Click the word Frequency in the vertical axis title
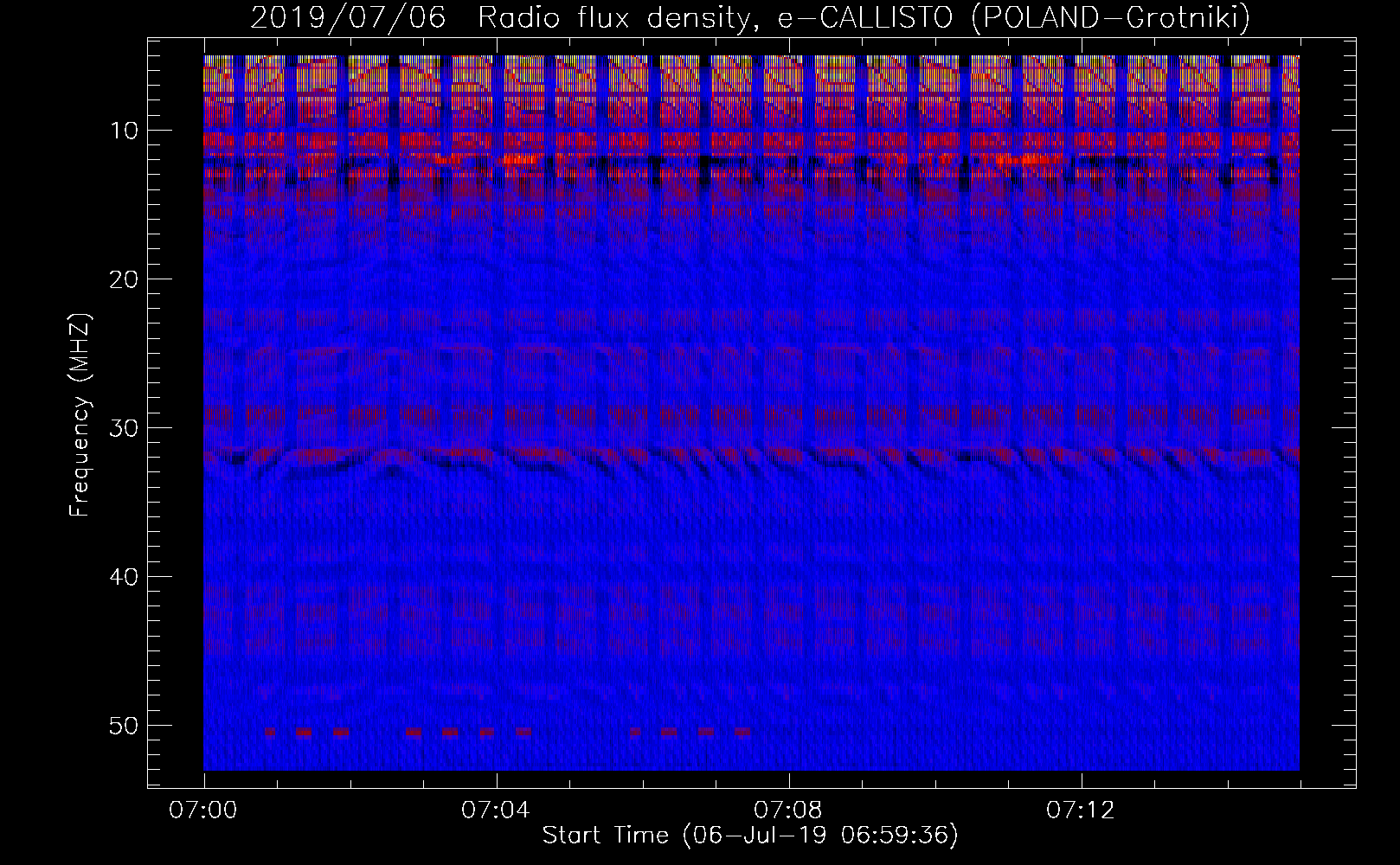Screen dimensions: 1400x865 (79, 455)
